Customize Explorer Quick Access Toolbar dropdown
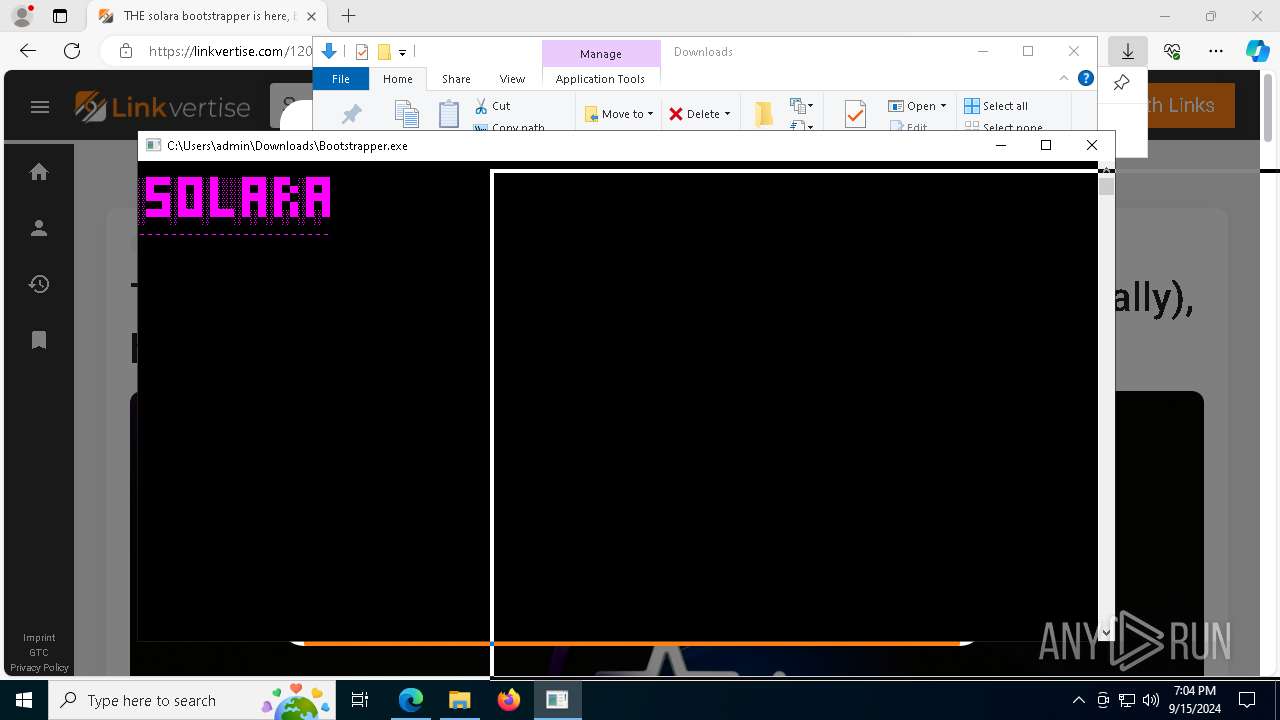Screen dimensions: 1280x720 [402, 52]
